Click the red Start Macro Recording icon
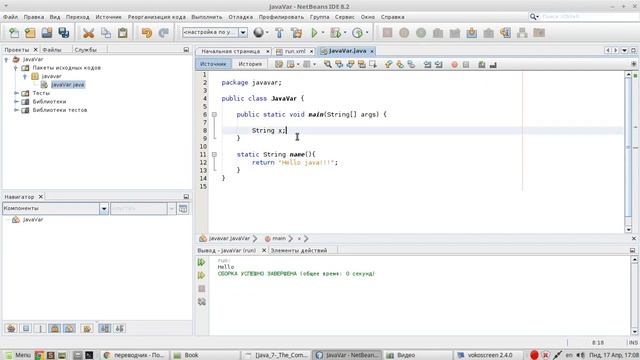The width and height of the screenshot is (640, 360). (454, 64)
